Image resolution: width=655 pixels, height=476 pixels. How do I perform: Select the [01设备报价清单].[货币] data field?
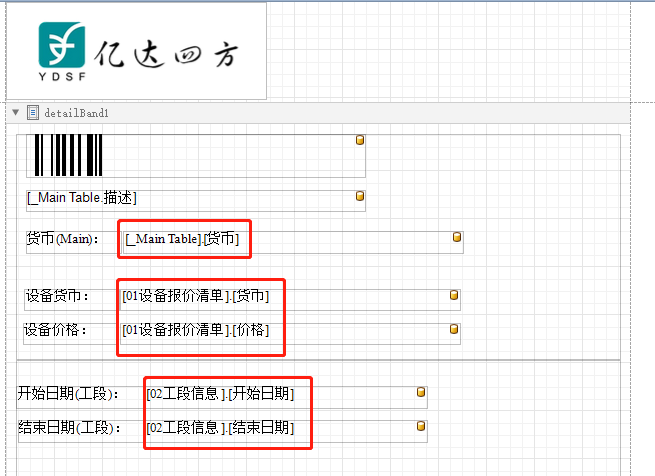(196, 296)
